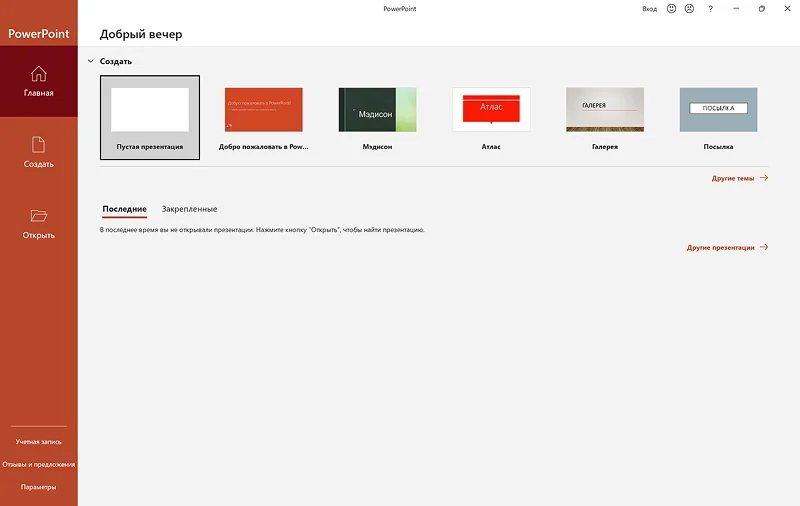This screenshot has height=506, width=800.
Task: Click the sad face feedback icon
Action: pos(688,8)
